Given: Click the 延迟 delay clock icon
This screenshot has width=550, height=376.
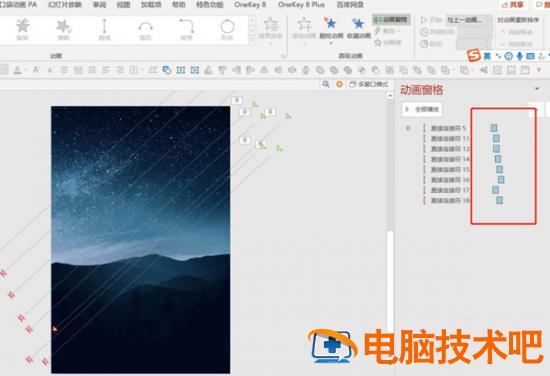Looking at the screenshot, I should (424, 44).
